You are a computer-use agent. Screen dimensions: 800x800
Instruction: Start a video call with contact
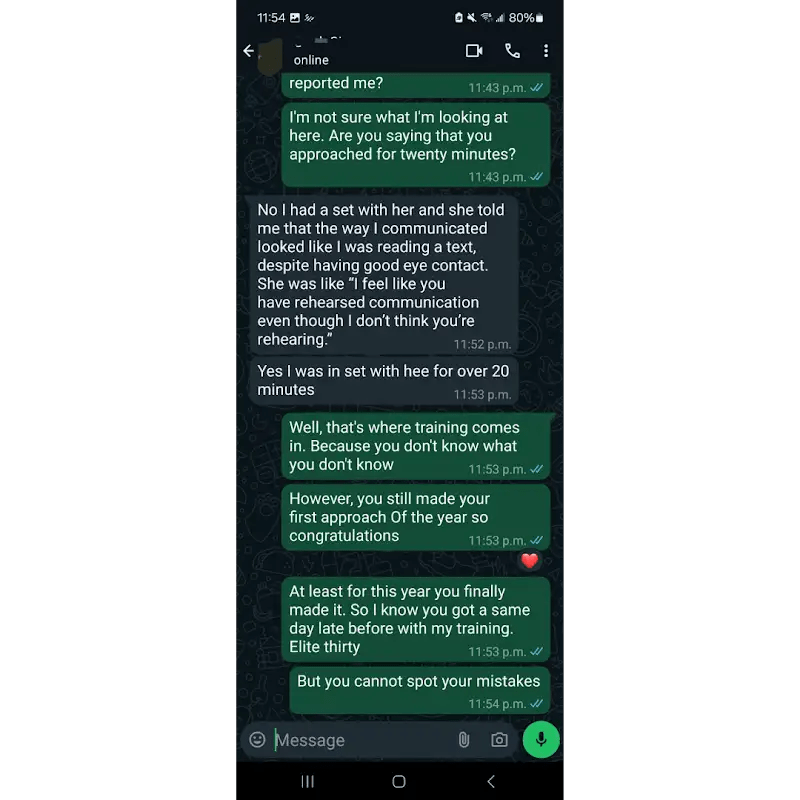[474, 51]
